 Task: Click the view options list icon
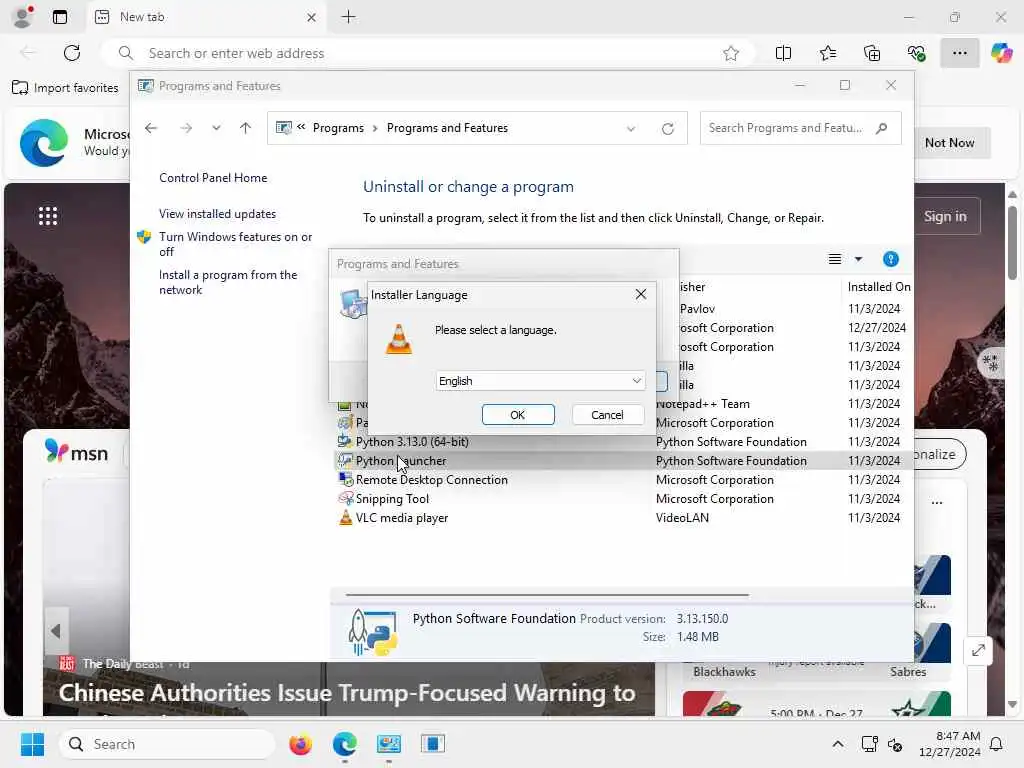point(835,259)
